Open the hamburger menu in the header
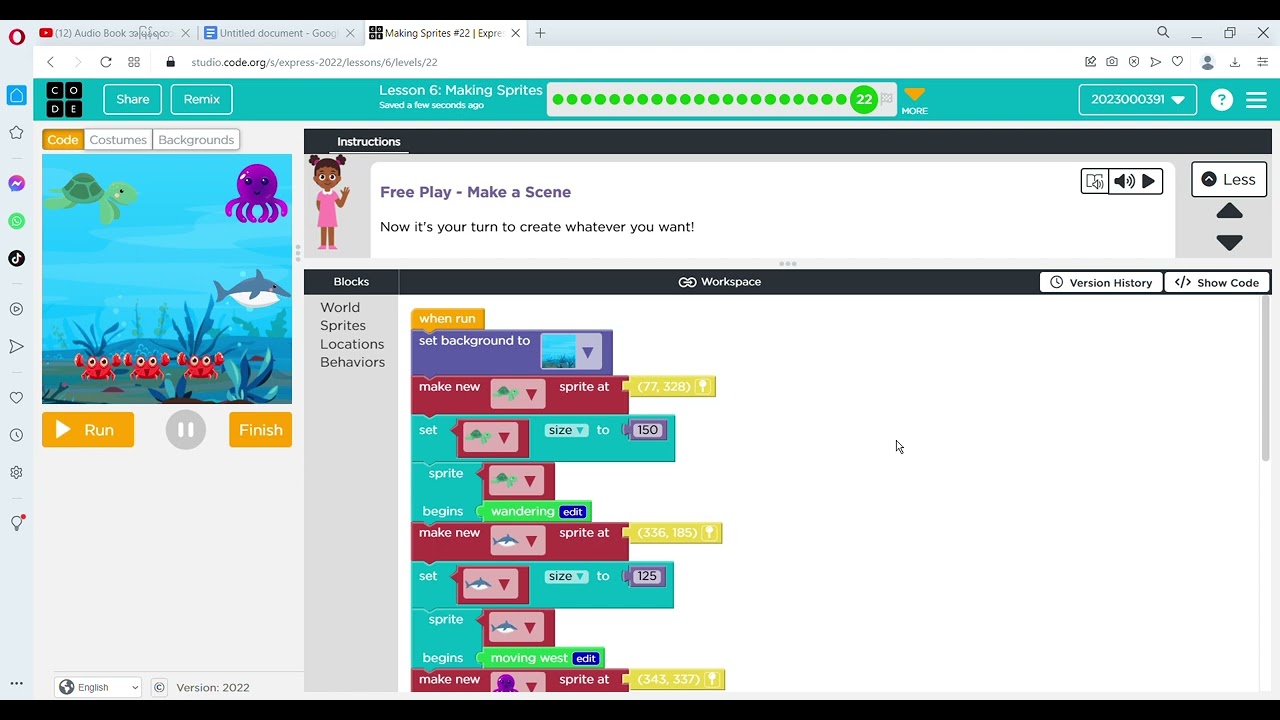Screen dimensions: 1280x720 point(1257,100)
